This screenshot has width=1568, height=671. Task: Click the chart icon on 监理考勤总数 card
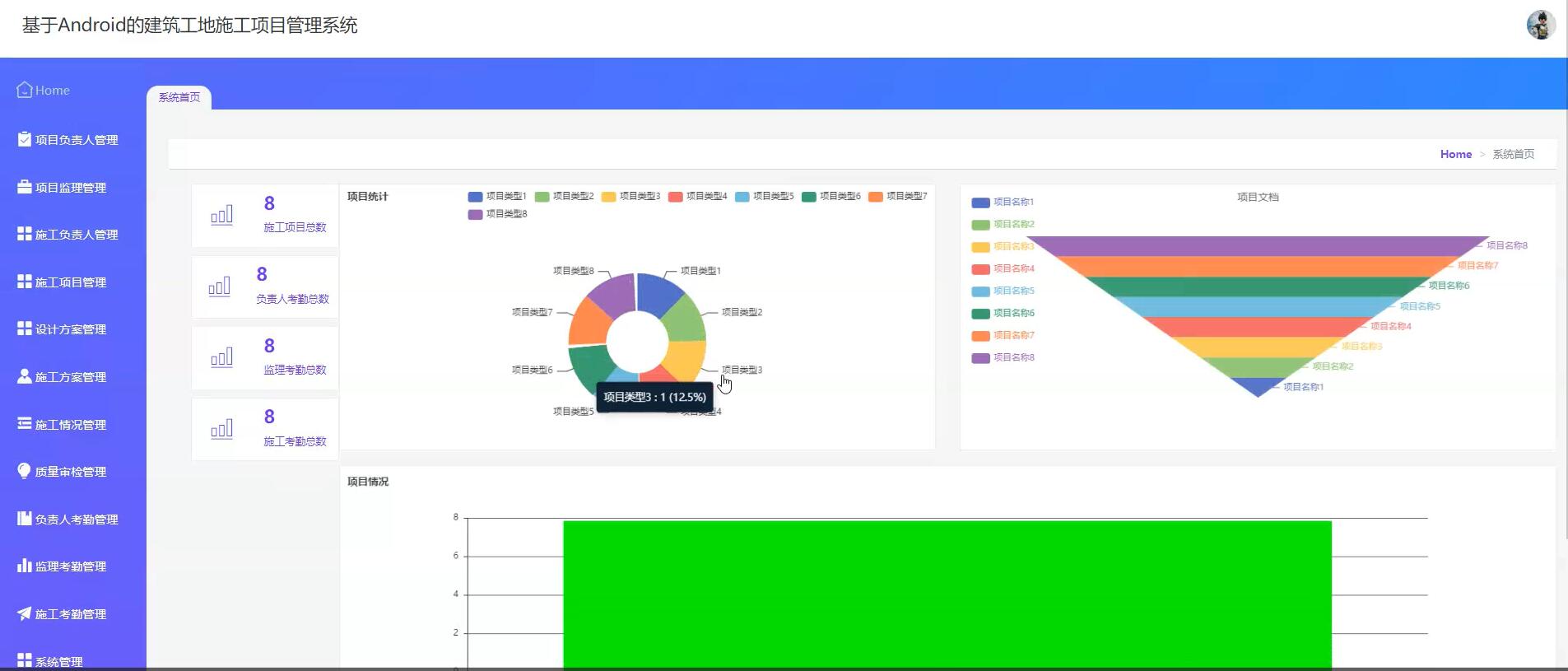tap(222, 357)
